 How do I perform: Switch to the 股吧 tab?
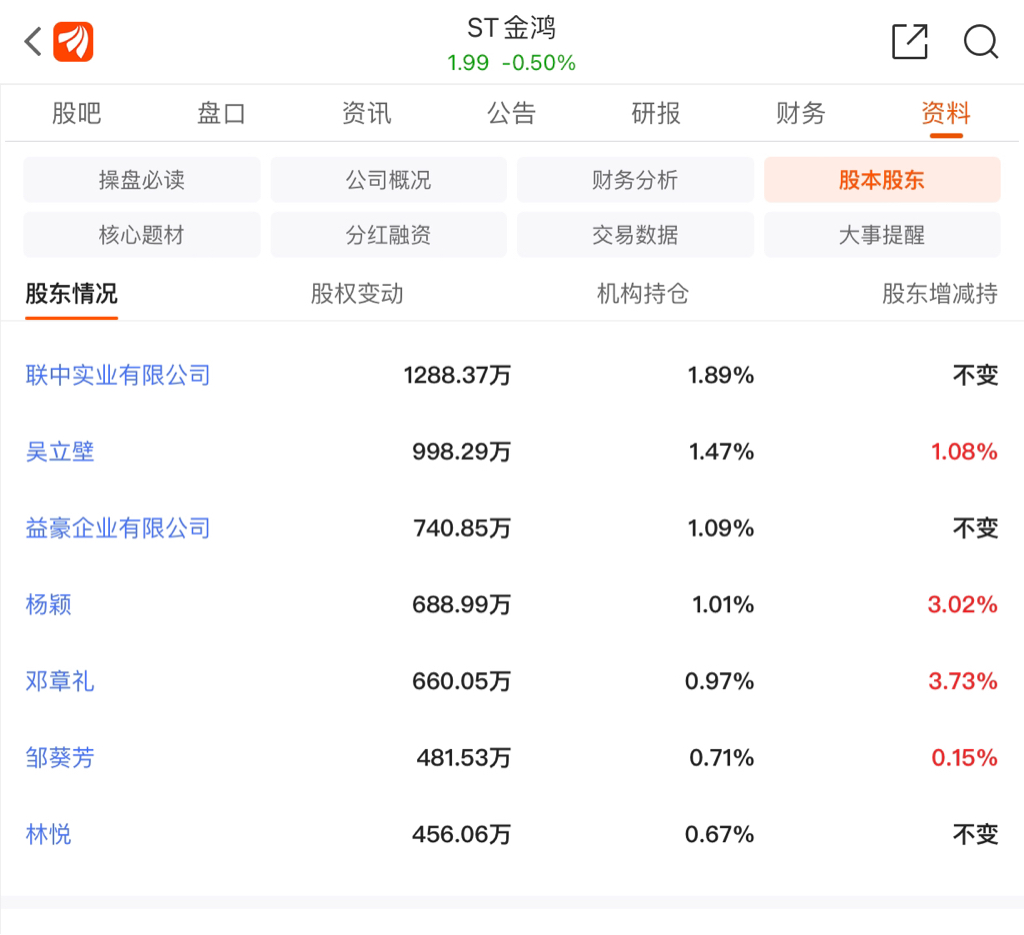point(76,113)
